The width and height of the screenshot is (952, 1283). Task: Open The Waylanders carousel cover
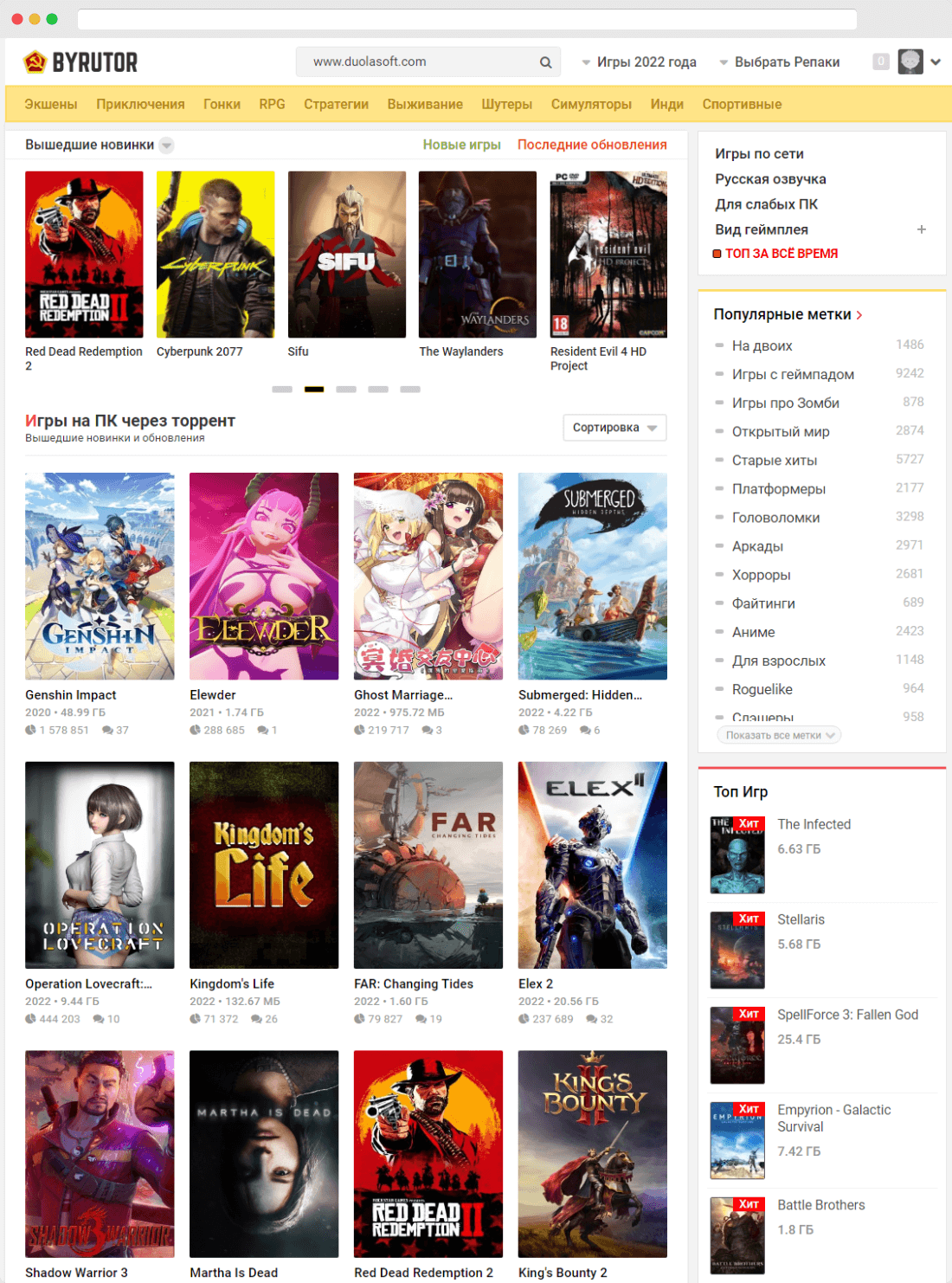[478, 255]
